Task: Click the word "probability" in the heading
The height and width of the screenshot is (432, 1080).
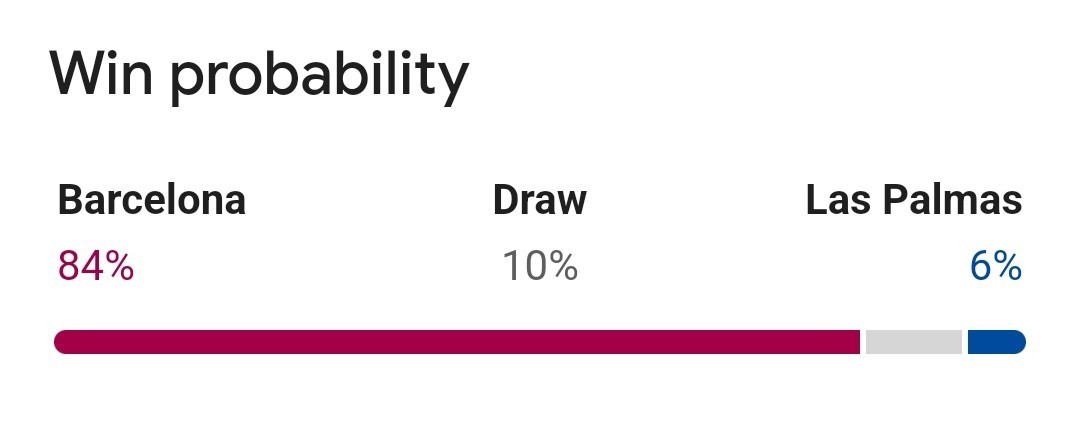Action: point(320,77)
